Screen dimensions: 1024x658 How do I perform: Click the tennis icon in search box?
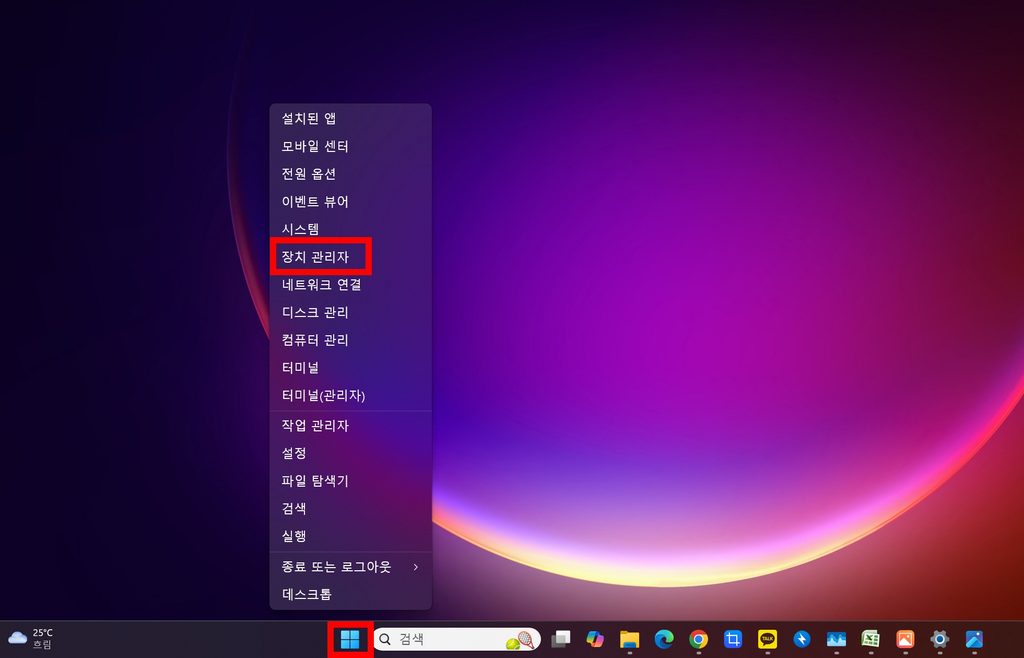520,640
